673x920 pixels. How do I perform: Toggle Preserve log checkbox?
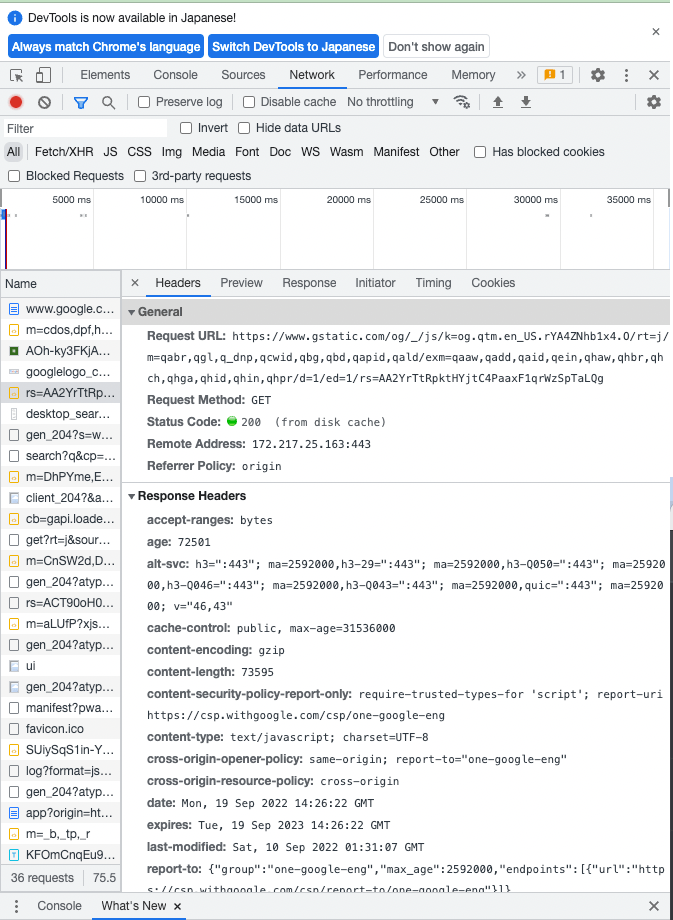click(x=144, y=102)
